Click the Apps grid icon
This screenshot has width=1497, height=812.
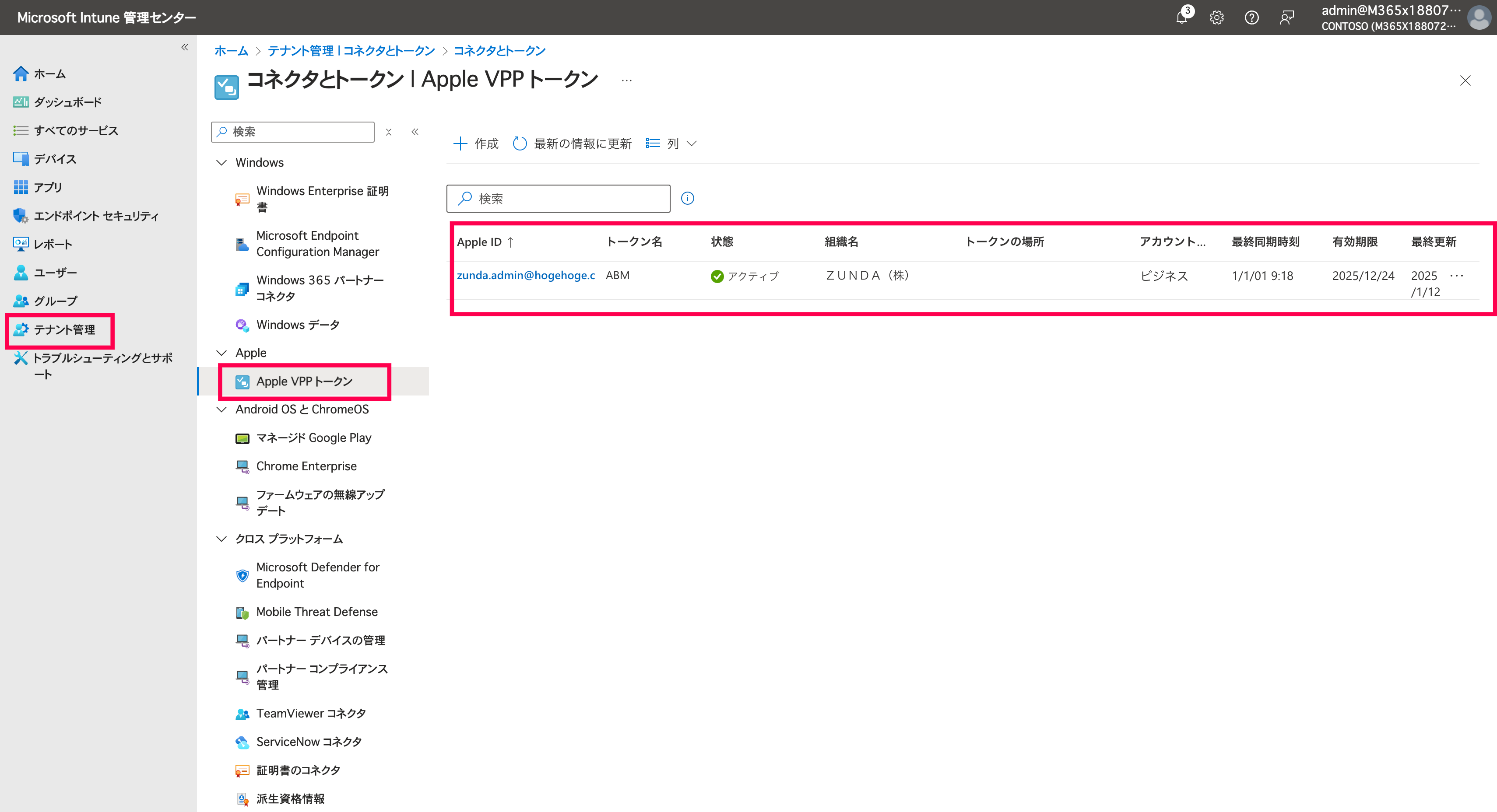click(21, 187)
